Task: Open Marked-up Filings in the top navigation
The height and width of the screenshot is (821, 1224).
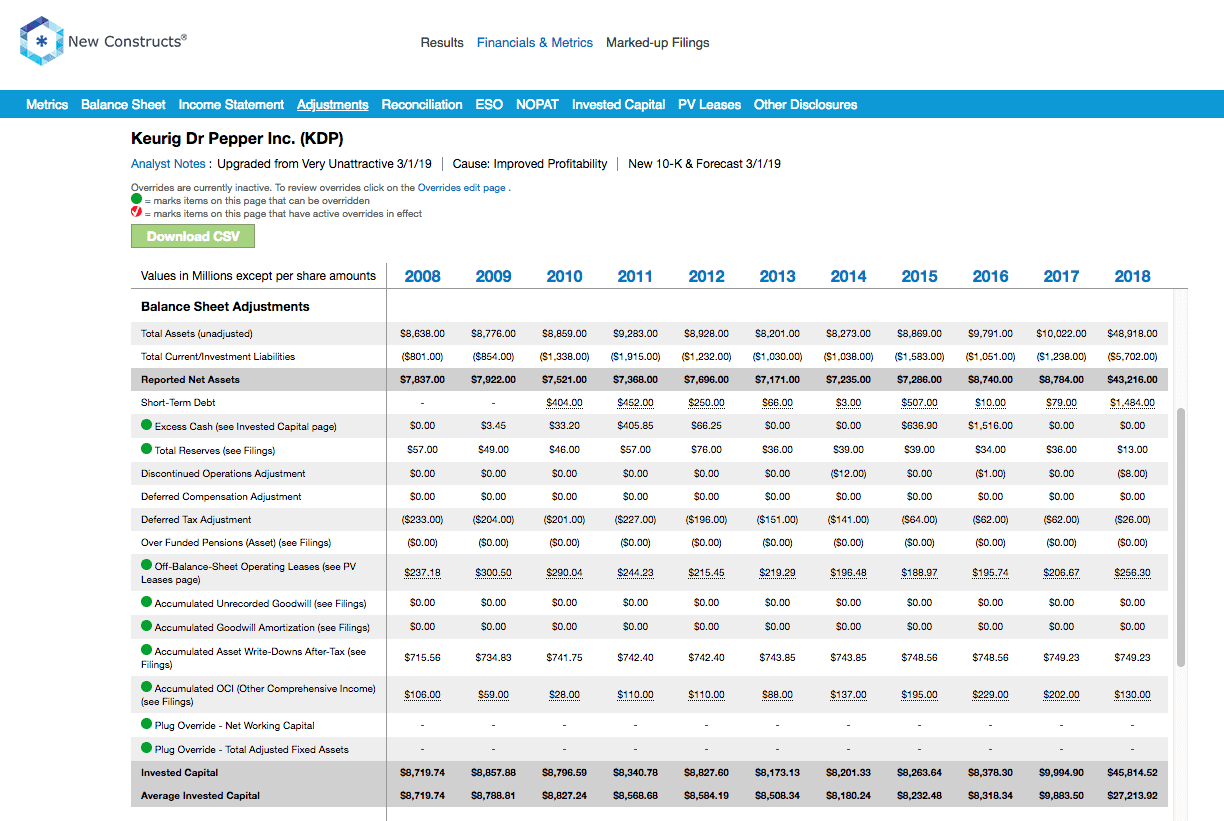Action: [658, 43]
